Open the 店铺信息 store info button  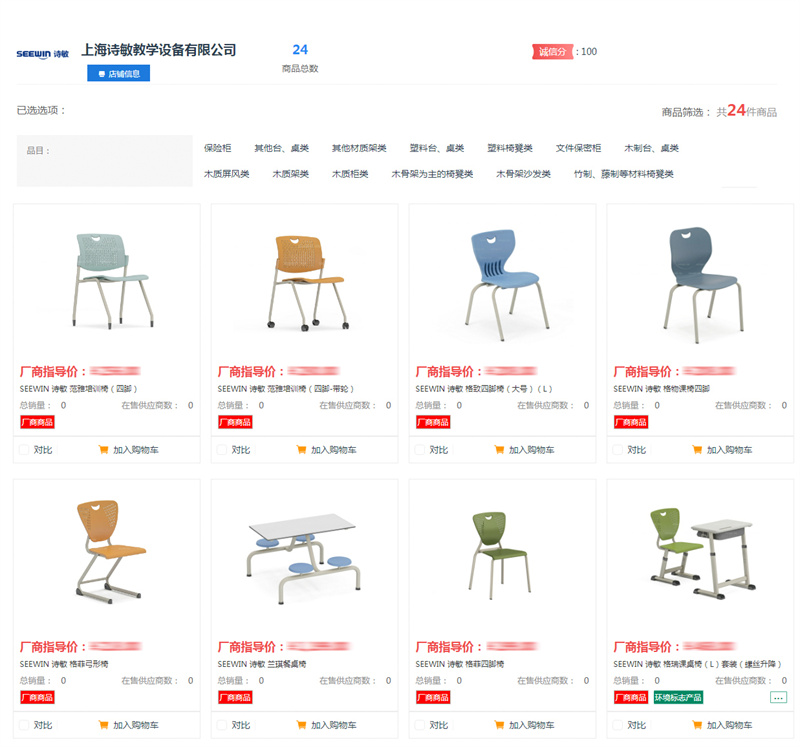(118, 73)
